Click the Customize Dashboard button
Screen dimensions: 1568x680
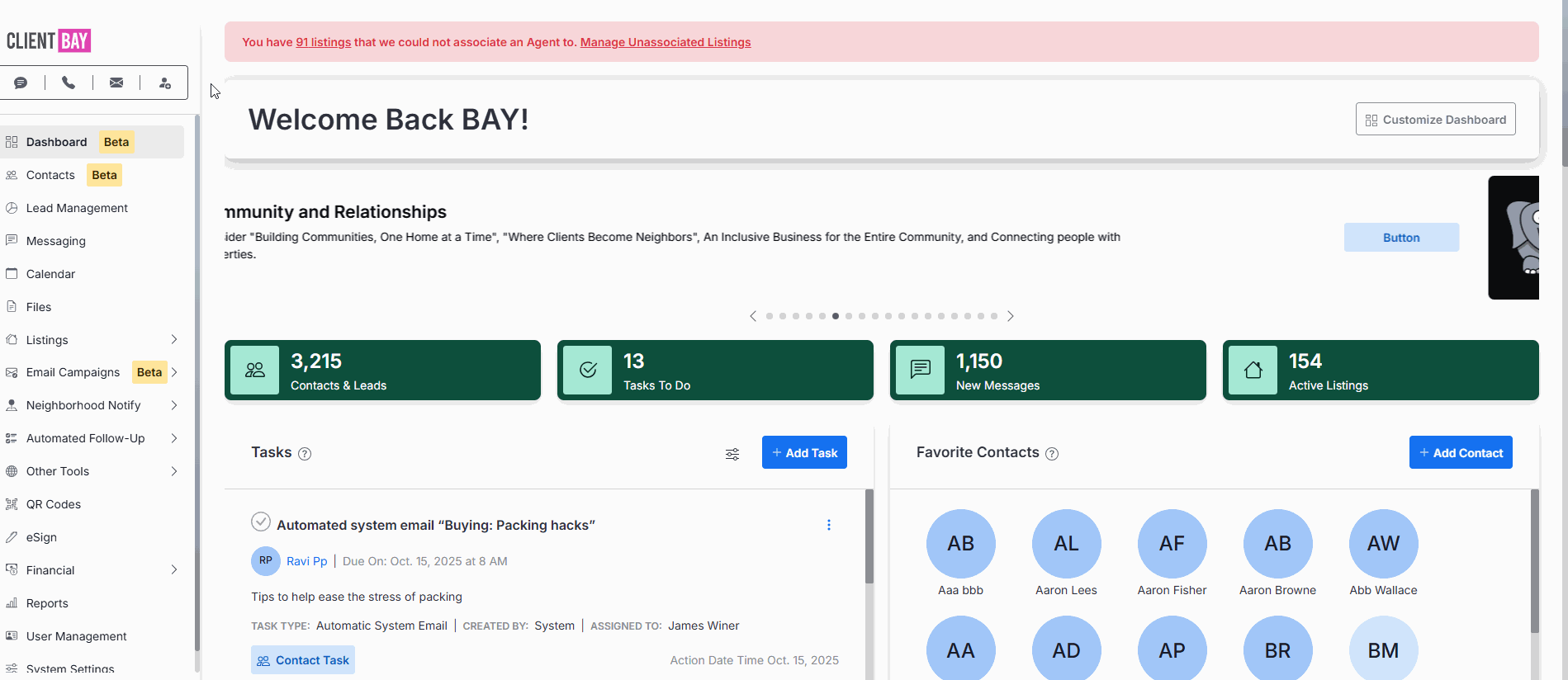(x=1435, y=120)
